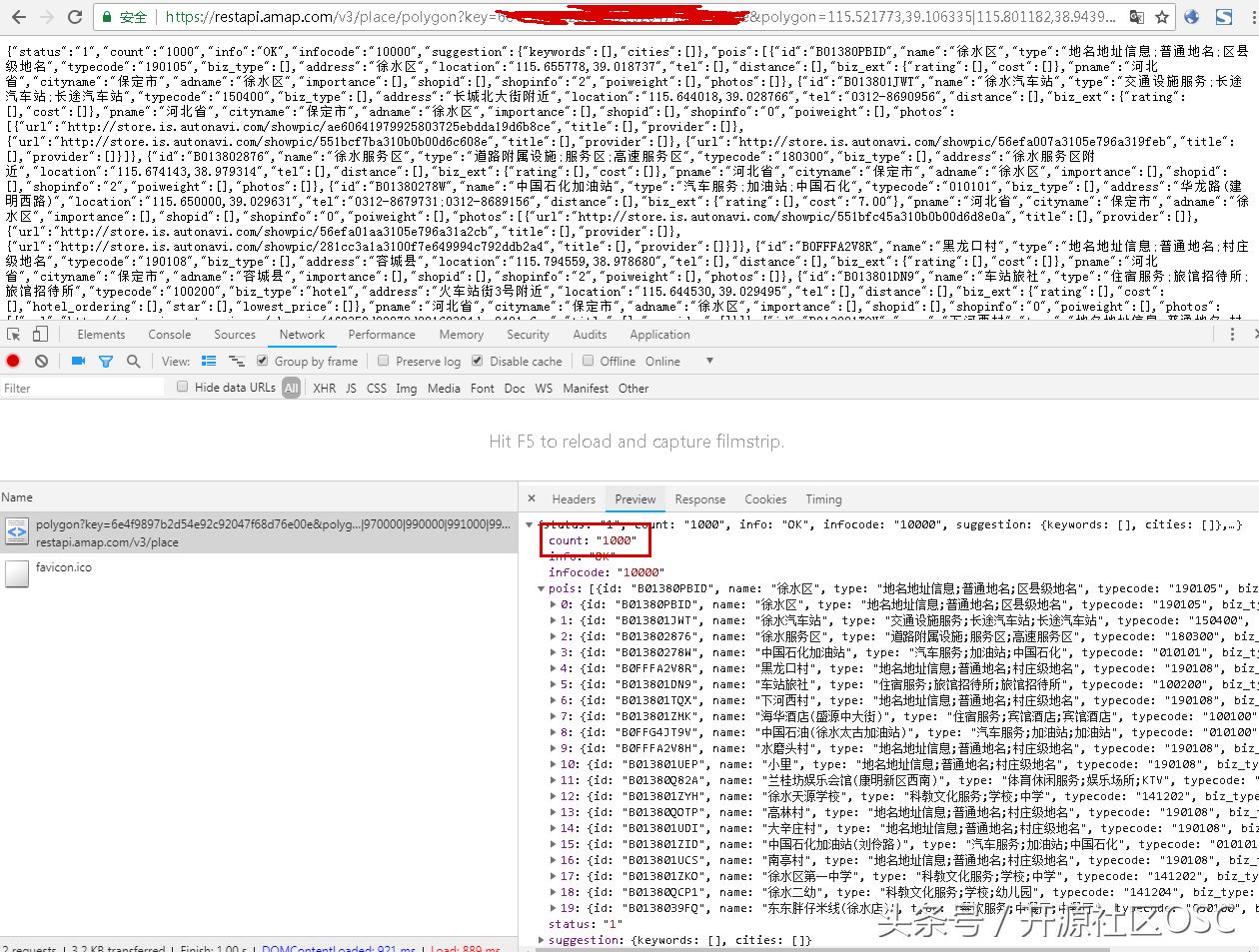Open the DevTools three-dot menu
The width and height of the screenshot is (1259, 952).
pyautogui.click(x=1232, y=335)
